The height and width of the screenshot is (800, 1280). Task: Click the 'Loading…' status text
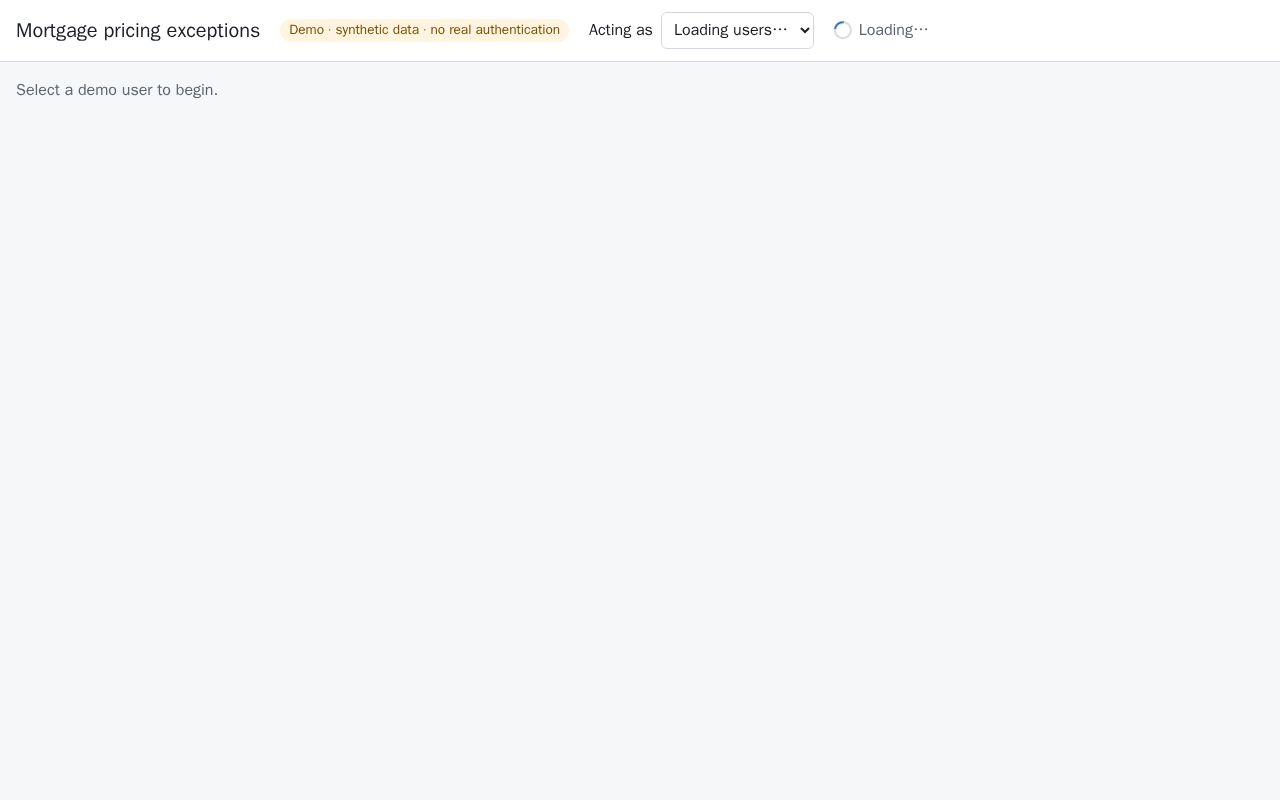click(893, 30)
